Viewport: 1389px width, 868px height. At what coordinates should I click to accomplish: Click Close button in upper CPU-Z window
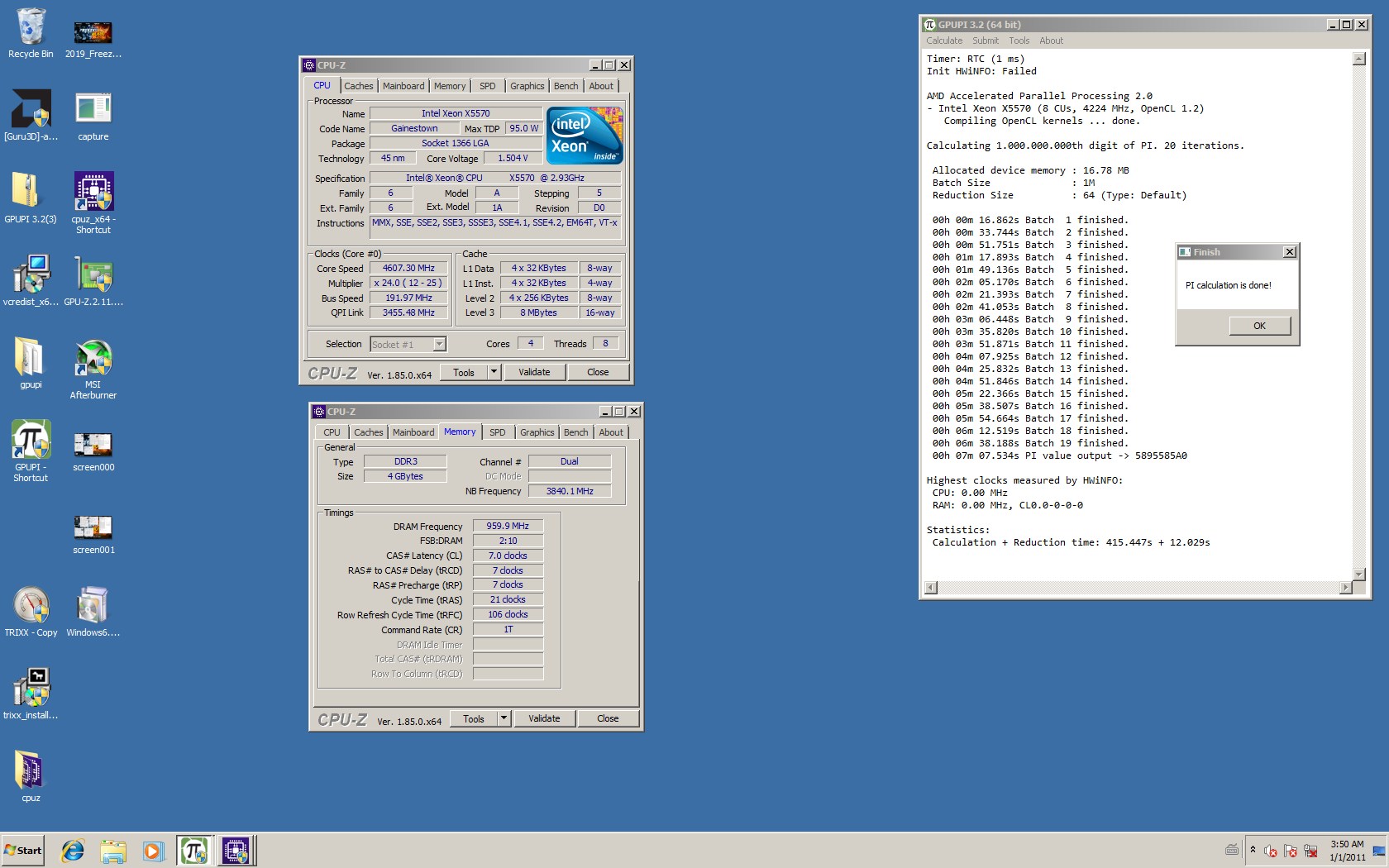coord(598,372)
